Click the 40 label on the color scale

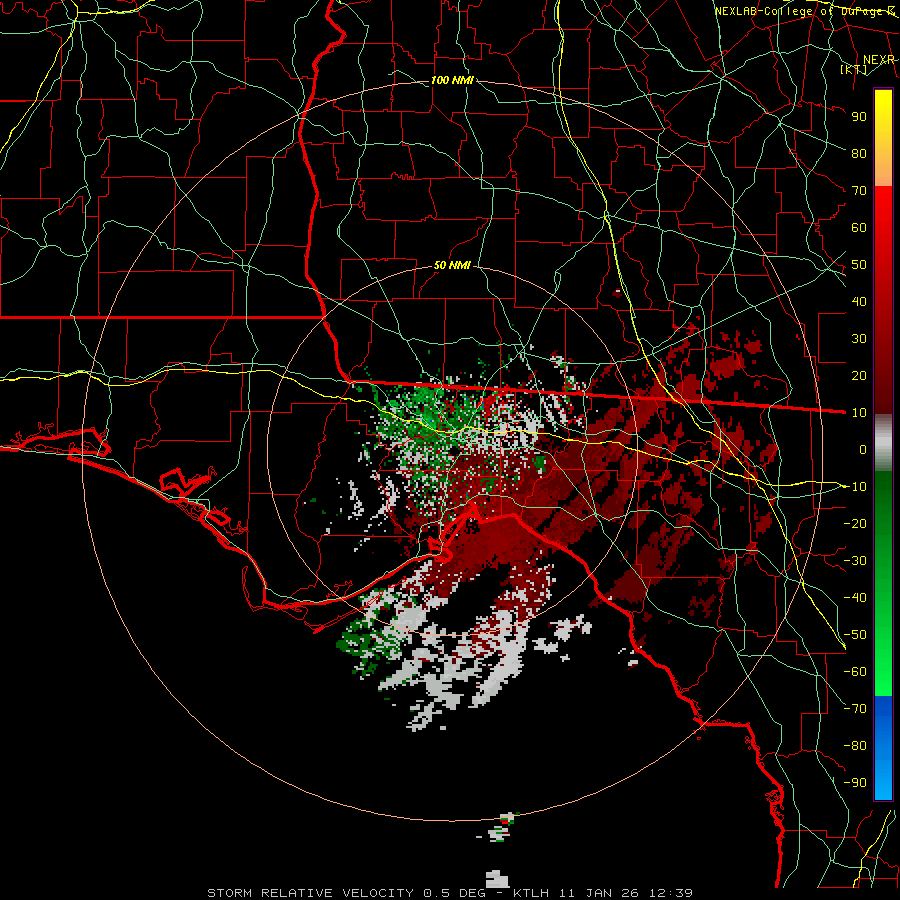click(x=859, y=302)
